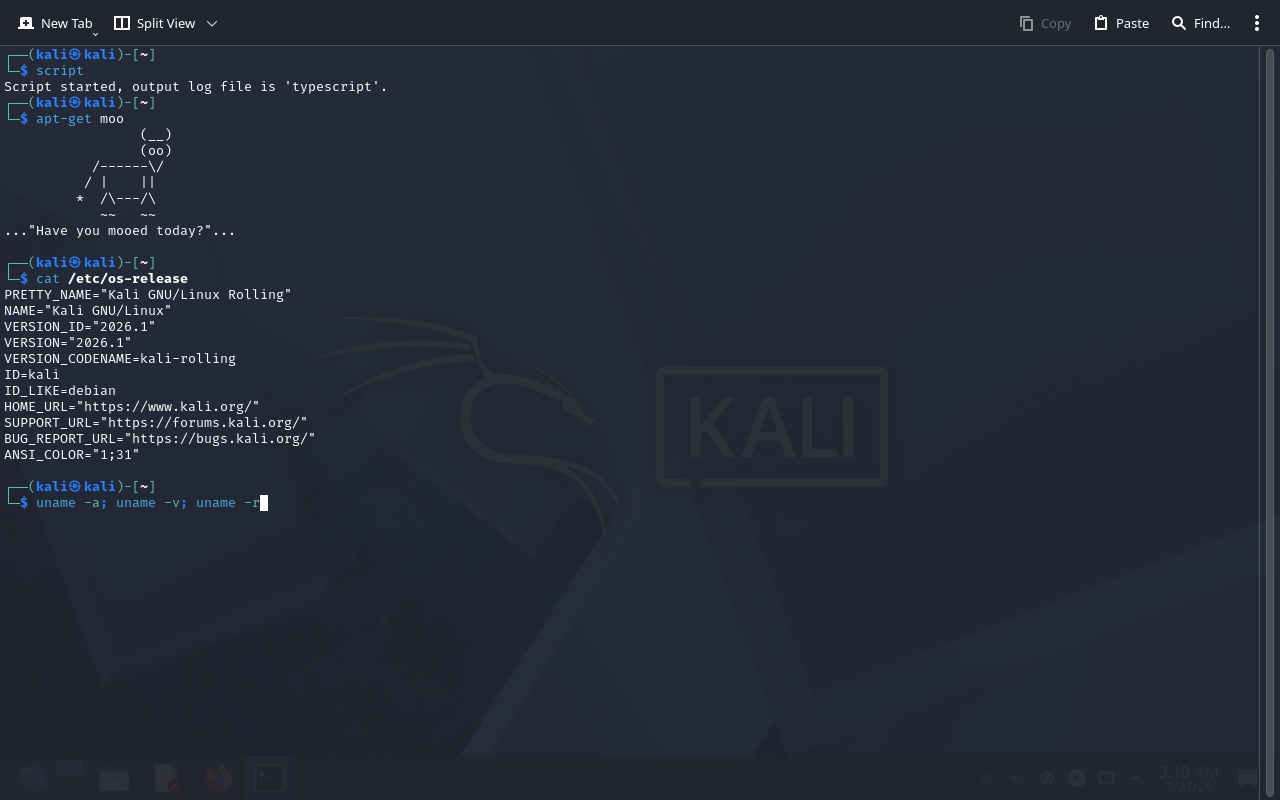Click the Kali application launcher icon
1280x800 pixels.
[33, 778]
